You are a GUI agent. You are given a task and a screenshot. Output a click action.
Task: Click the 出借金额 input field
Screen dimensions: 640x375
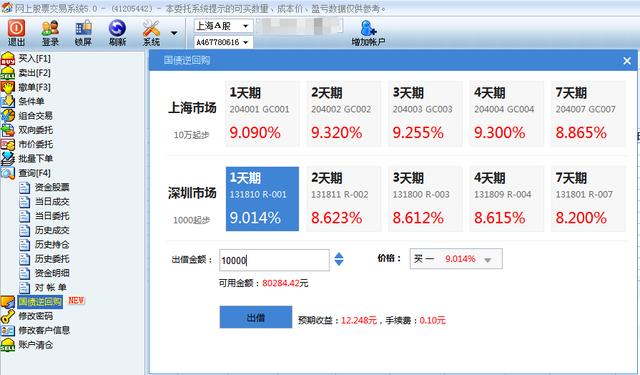click(x=274, y=260)
